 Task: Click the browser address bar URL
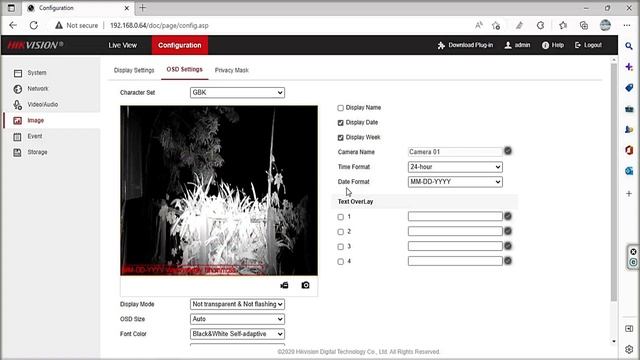pos(159,25)
